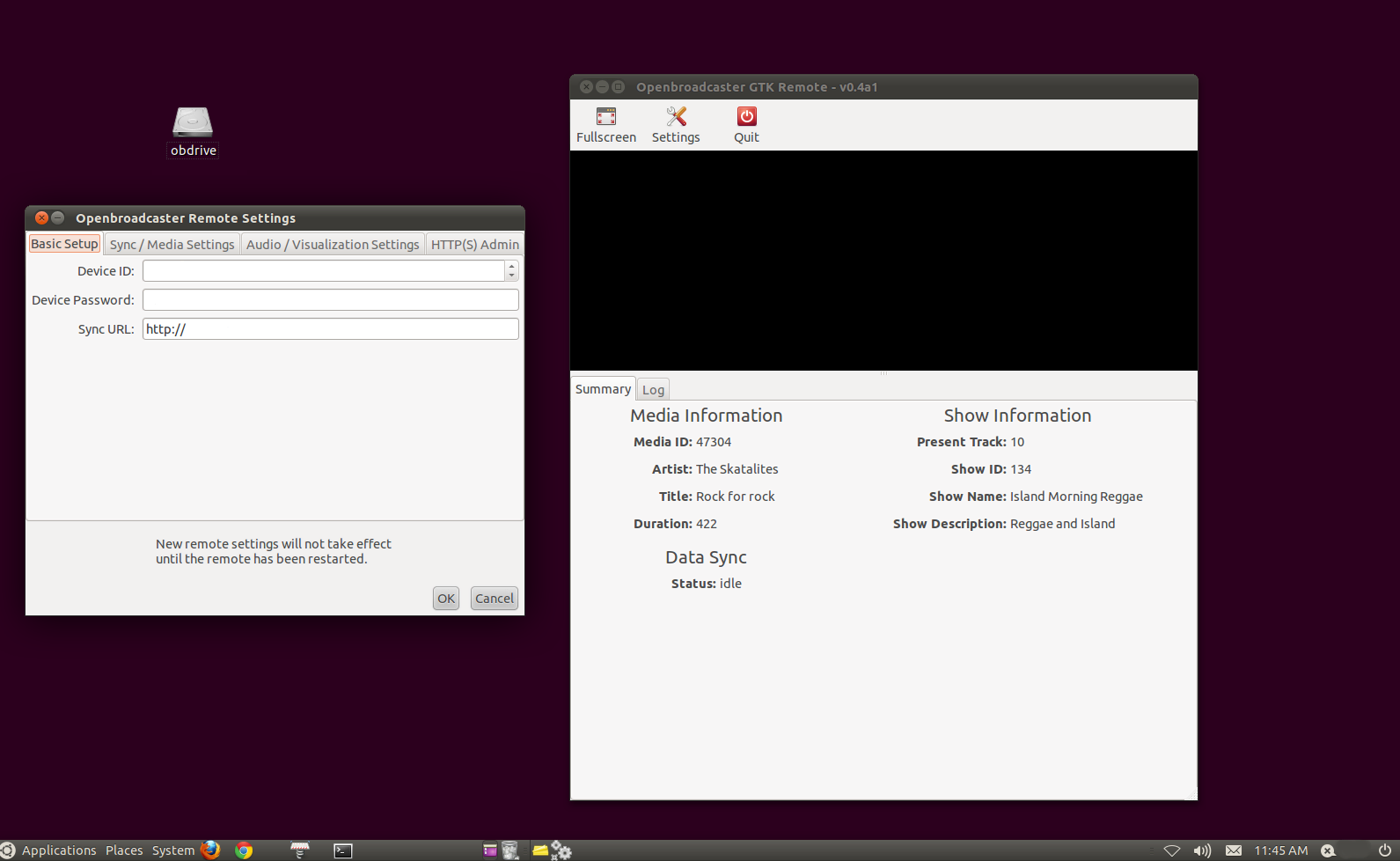Click the artist name The Skatalites
Screen dimensions: 1400x861
pos(737,469)
